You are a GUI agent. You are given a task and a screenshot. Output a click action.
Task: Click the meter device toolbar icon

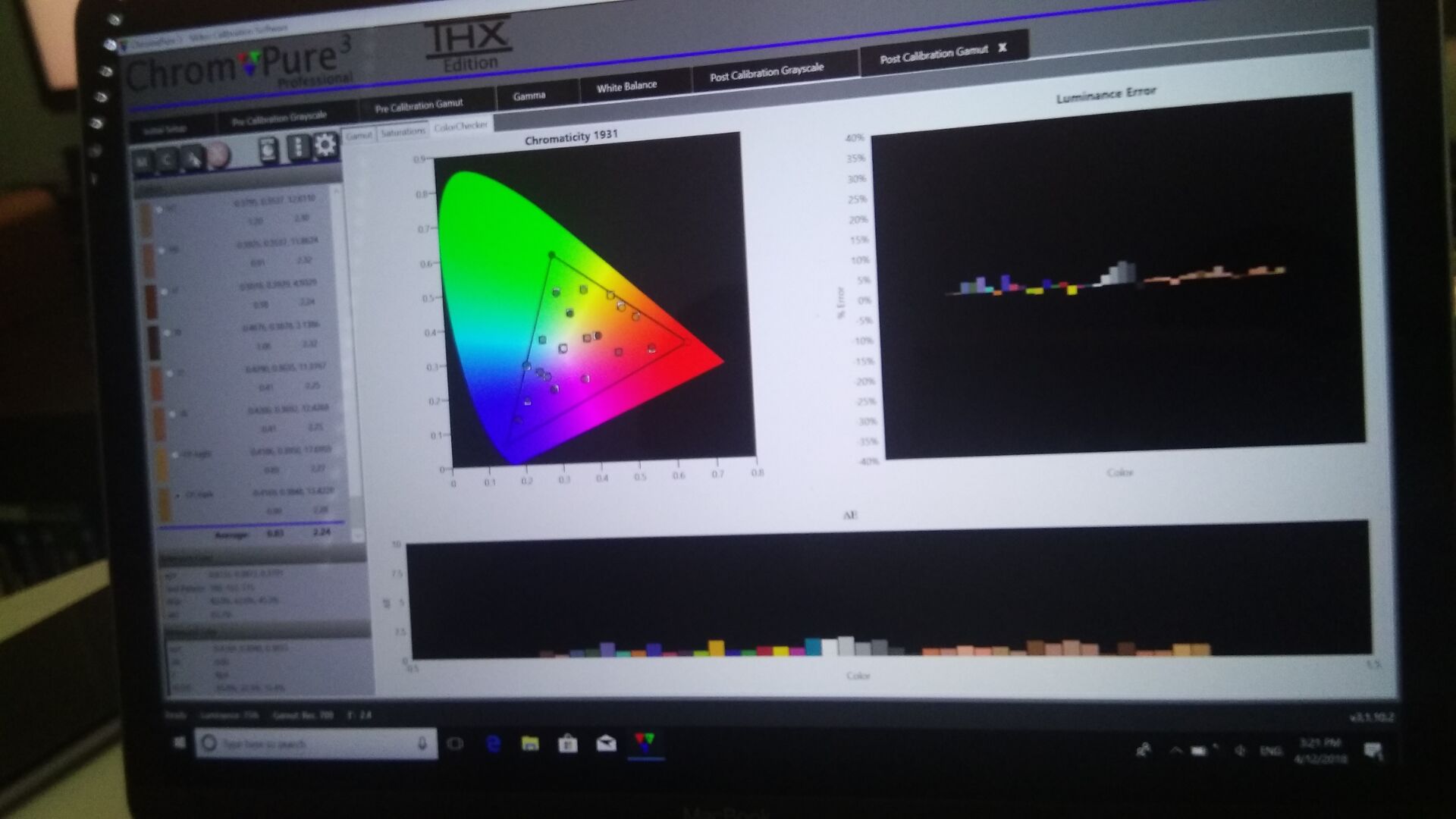tap(268, 150)
